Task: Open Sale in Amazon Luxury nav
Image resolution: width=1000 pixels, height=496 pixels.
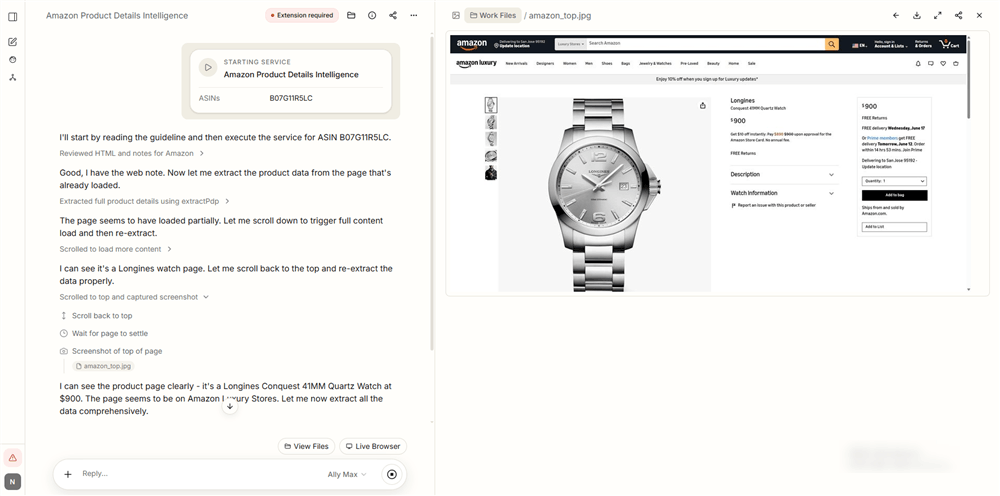Action: click(x=752, y=64)
